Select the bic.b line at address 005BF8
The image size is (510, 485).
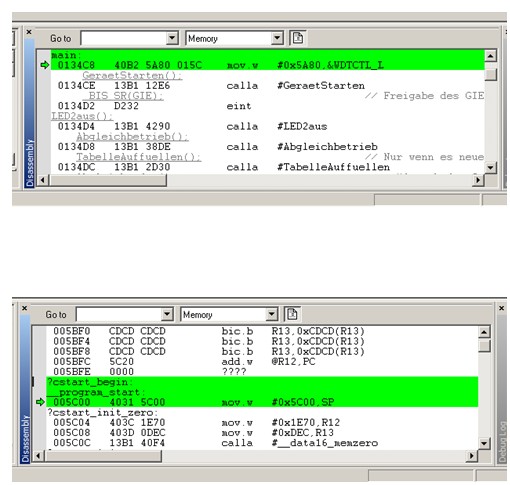262,351
